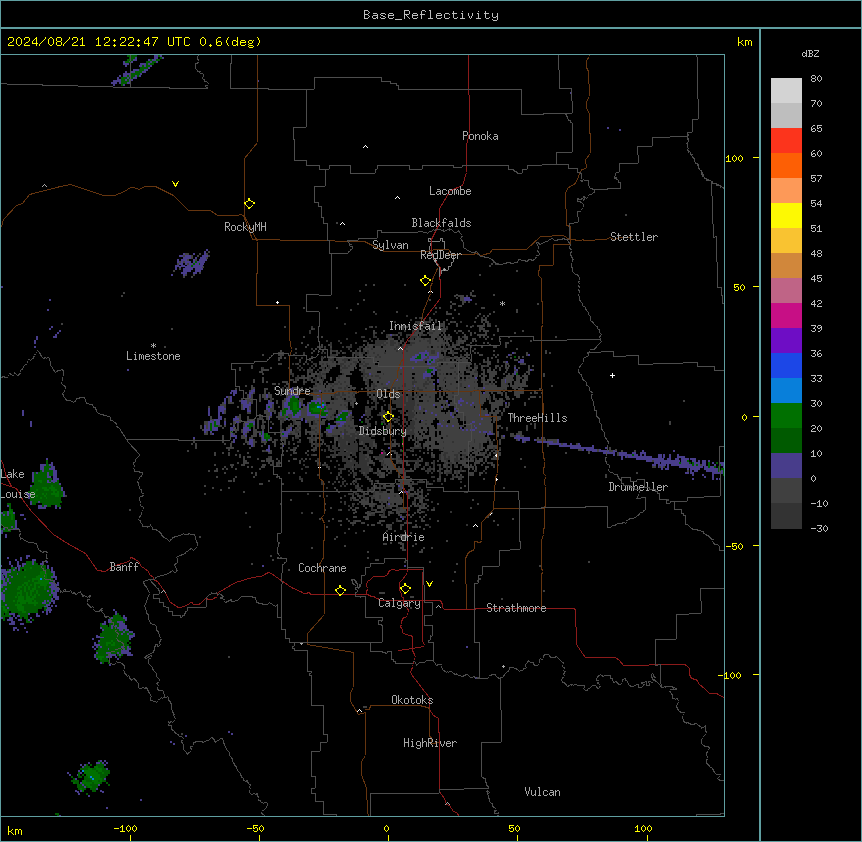This screenshot has width=862, height=842.
Task: Click the Okotoks label
Action: [x=412, y=700]
